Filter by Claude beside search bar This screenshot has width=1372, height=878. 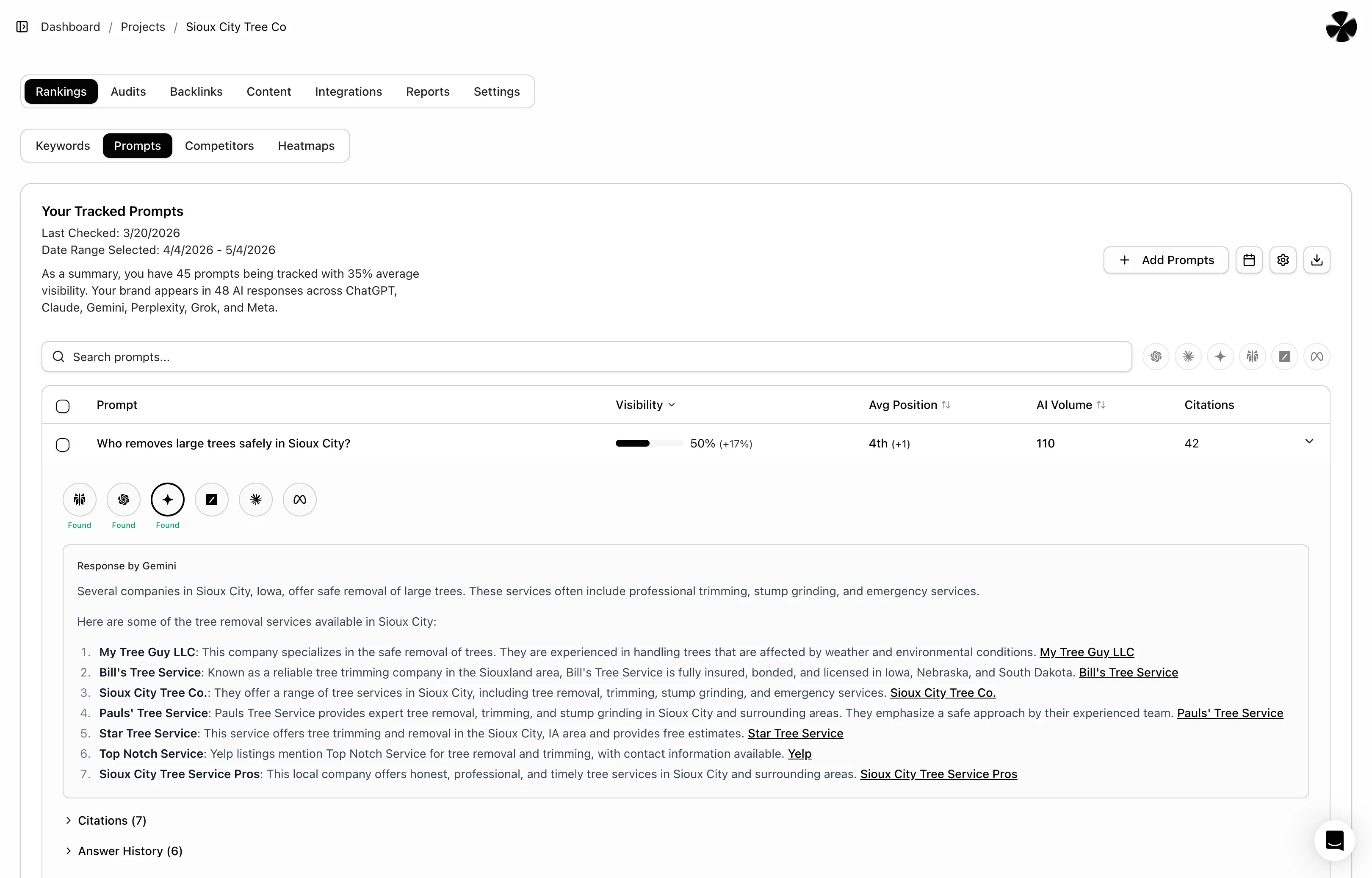coord(1188,357)
